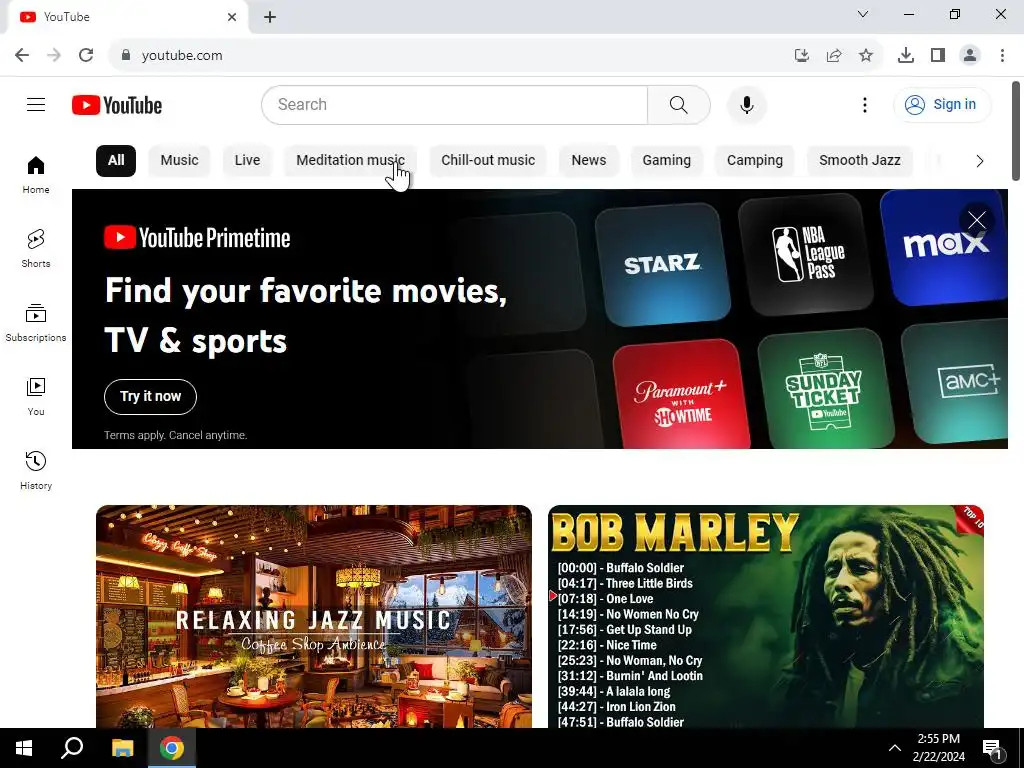
Task: Open YouTube settings three-dot menu
Action: [865, 104]
